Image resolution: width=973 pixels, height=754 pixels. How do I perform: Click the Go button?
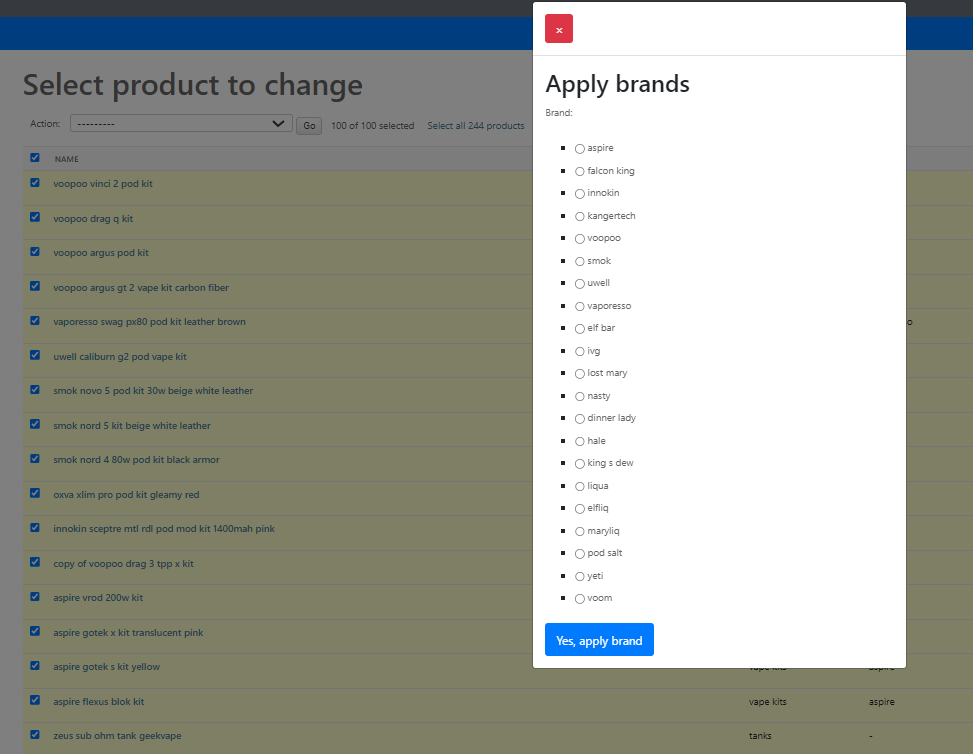point(308,126)
